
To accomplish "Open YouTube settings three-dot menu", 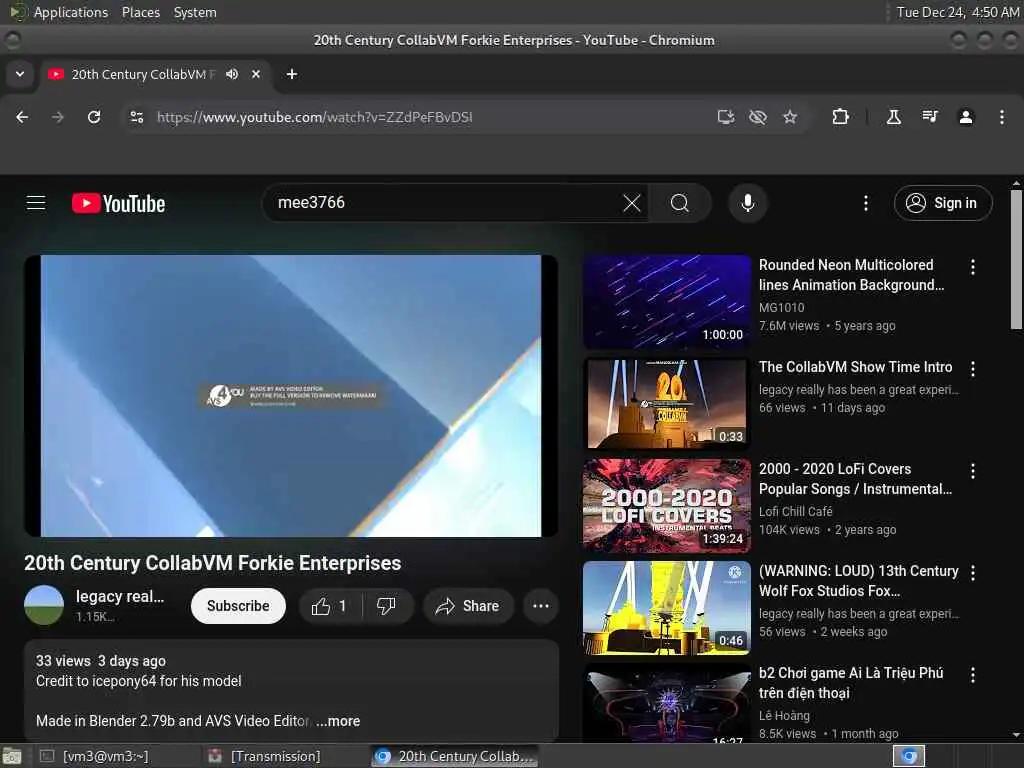I will (866, 203).
